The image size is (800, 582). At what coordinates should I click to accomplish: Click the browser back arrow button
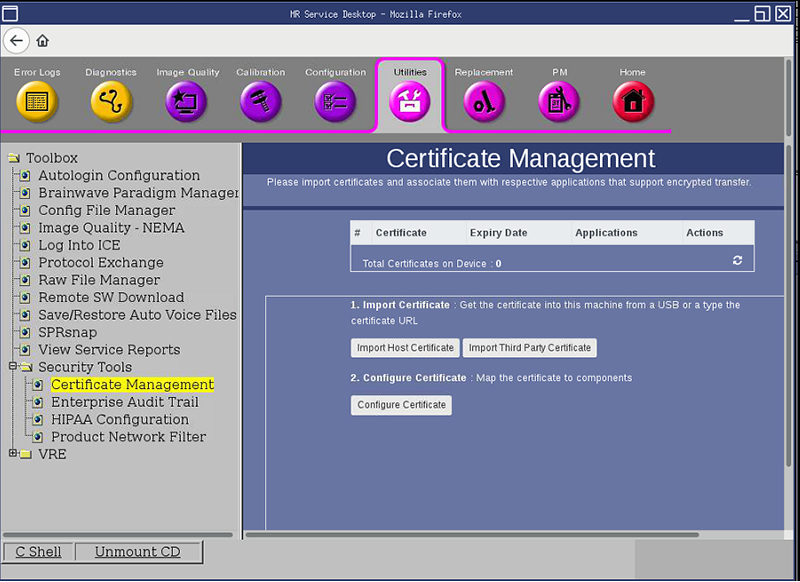pos(16,41)
